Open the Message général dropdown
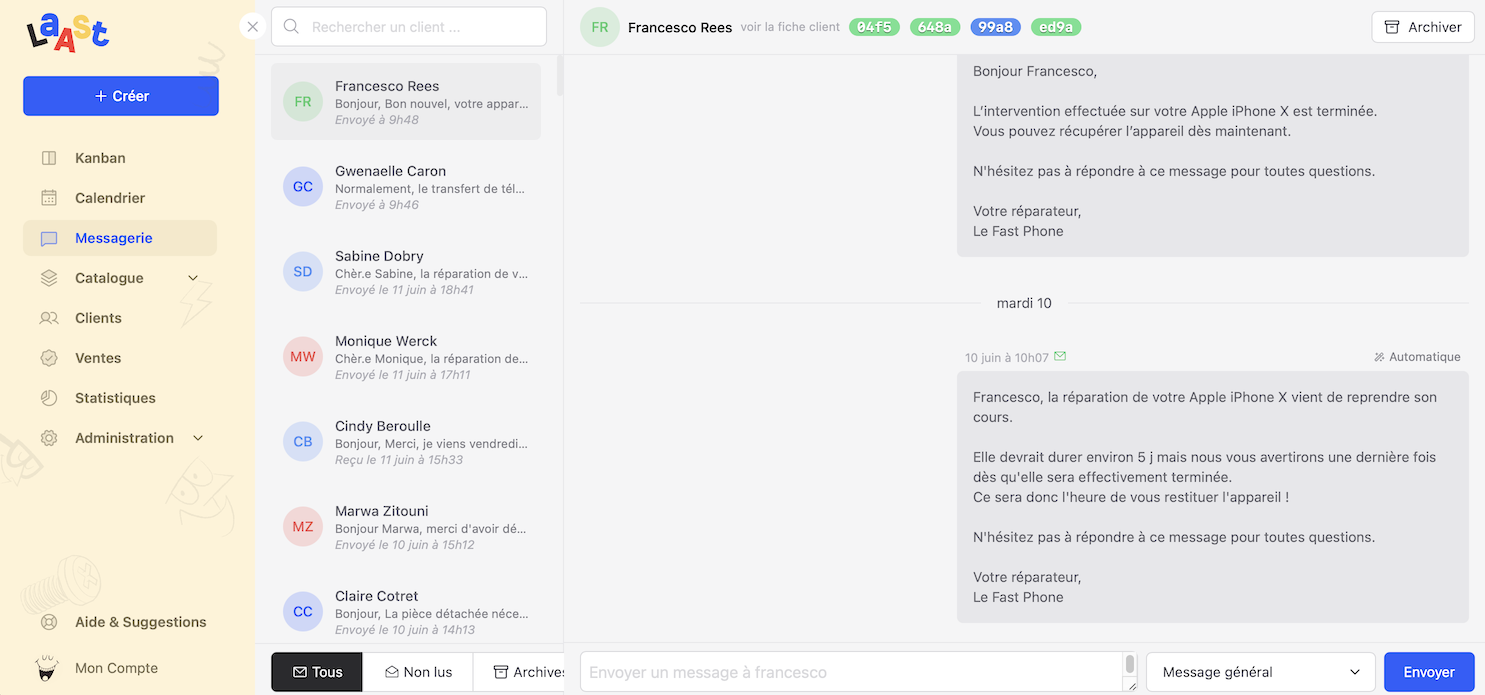This screenshot has height=695, width=1485. tap(1261, 672)
